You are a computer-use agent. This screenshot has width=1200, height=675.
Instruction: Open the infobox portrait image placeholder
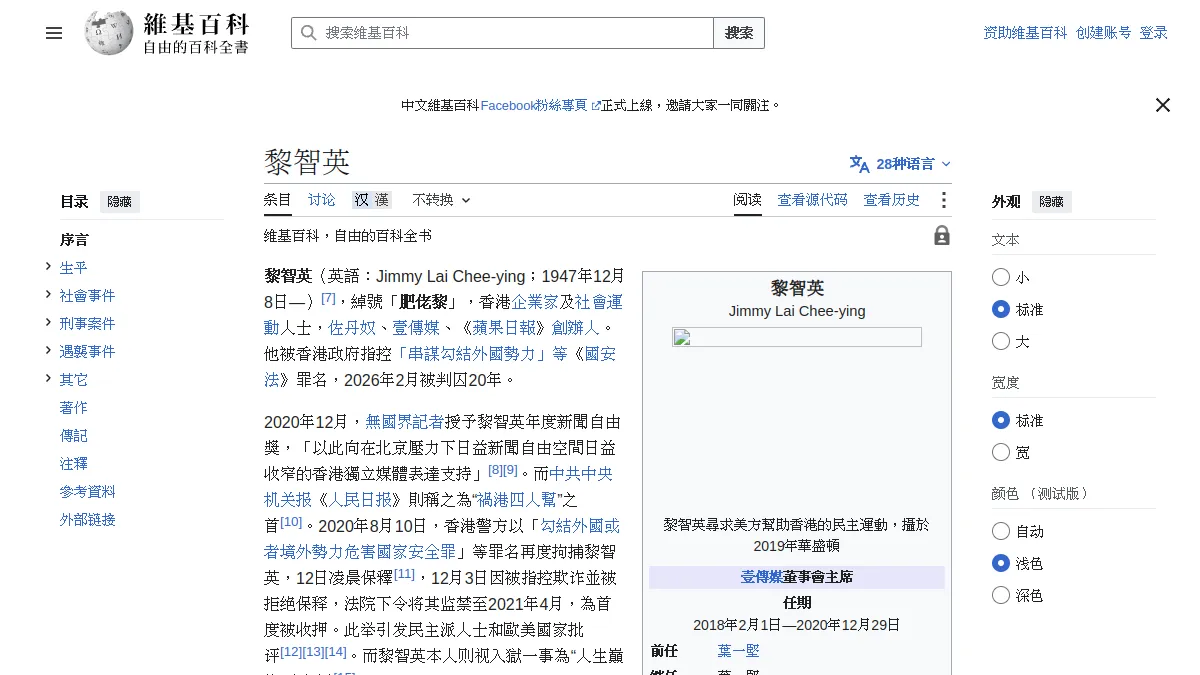pyautogui.click(x=797, y=337)
